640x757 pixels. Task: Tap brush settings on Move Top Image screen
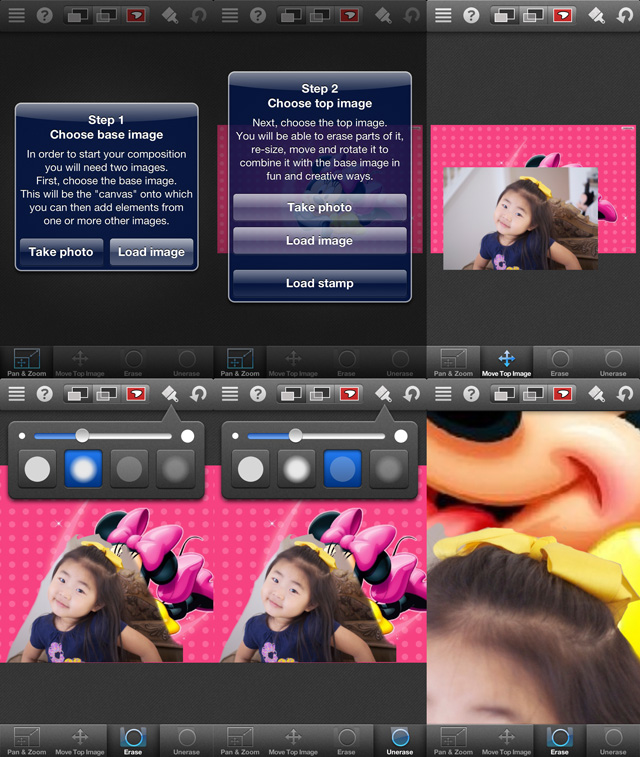597,15
